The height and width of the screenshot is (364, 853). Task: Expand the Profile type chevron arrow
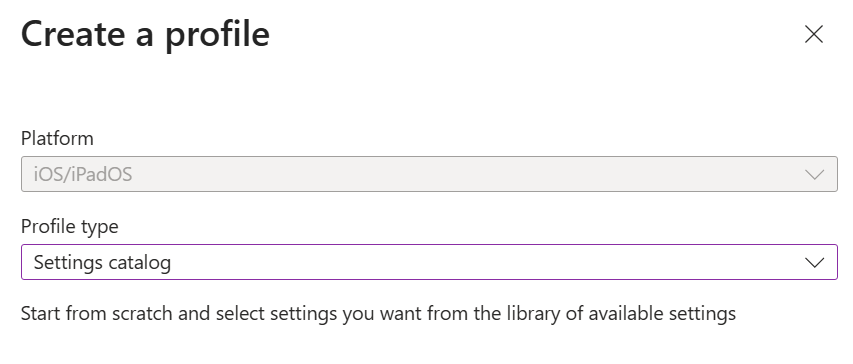coord(814,263)
